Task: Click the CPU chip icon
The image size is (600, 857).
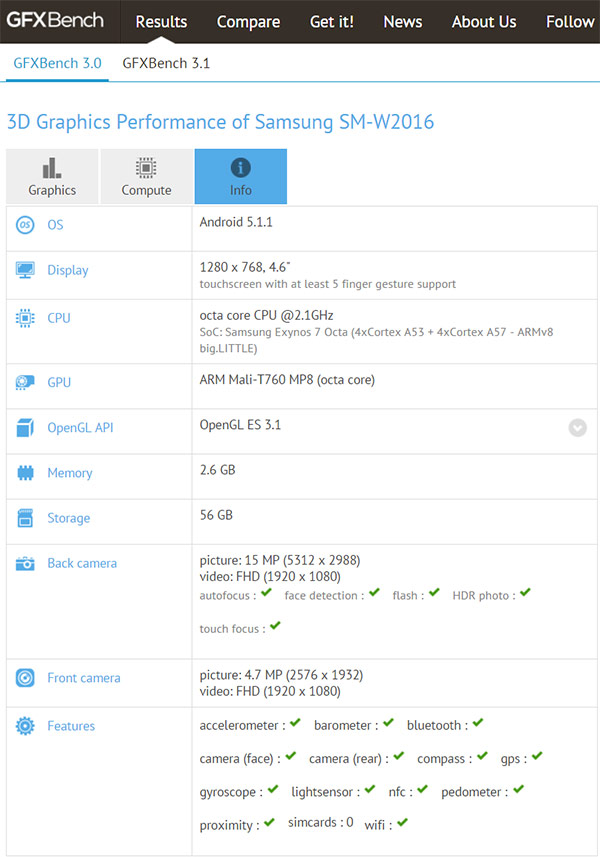Action: [x=25, y=318]
